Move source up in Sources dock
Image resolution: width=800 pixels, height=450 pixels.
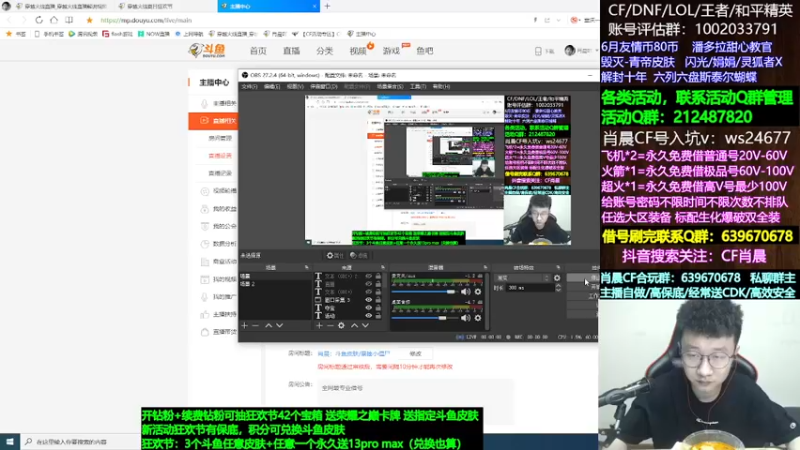354,326
